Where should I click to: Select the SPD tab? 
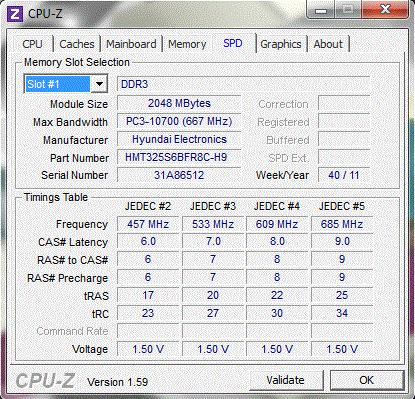[x=233, y=43]
